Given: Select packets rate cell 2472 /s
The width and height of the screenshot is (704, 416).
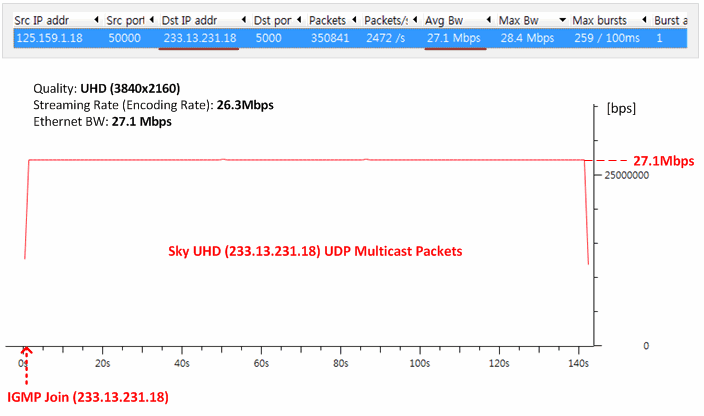Looking at the screenshot, I should (x=386, y=38).
